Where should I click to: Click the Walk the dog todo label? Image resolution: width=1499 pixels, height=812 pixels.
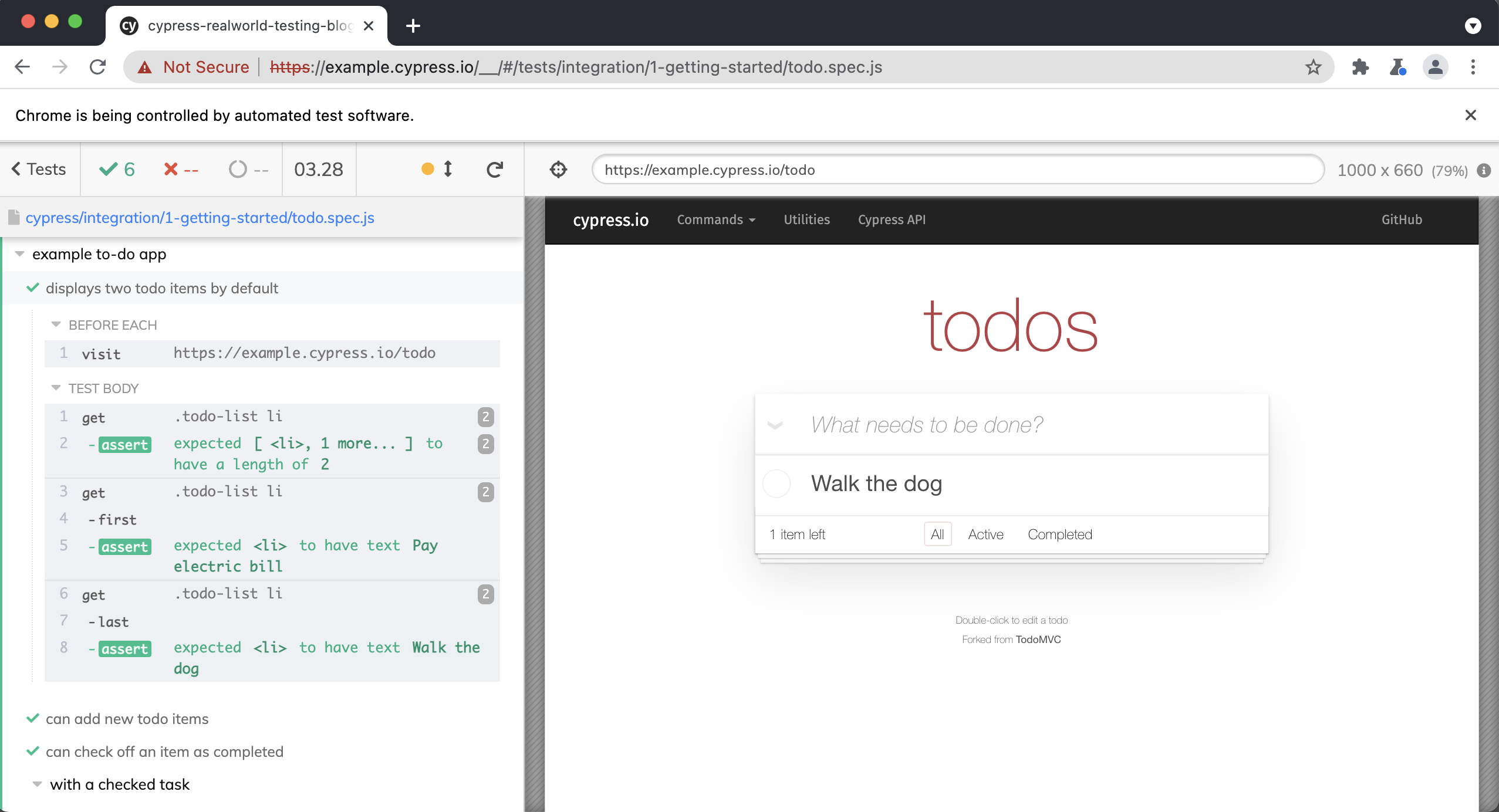pos(876,483)
